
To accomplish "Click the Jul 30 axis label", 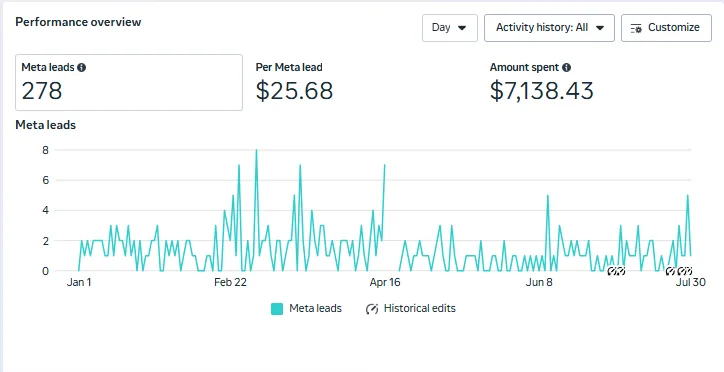I will click(690, 282).
